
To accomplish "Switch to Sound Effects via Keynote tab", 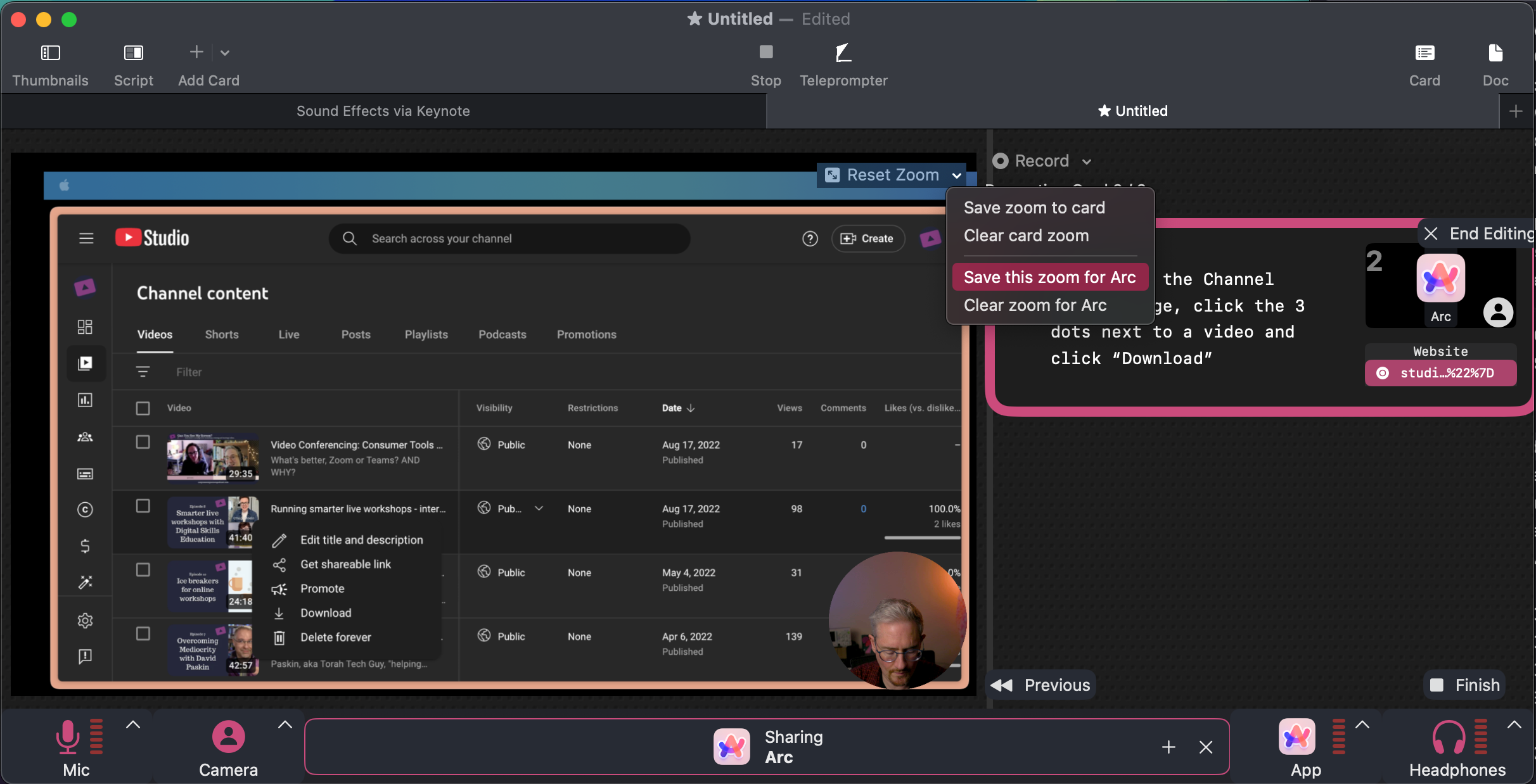I will pyautogui.click(x=383, y=111).
